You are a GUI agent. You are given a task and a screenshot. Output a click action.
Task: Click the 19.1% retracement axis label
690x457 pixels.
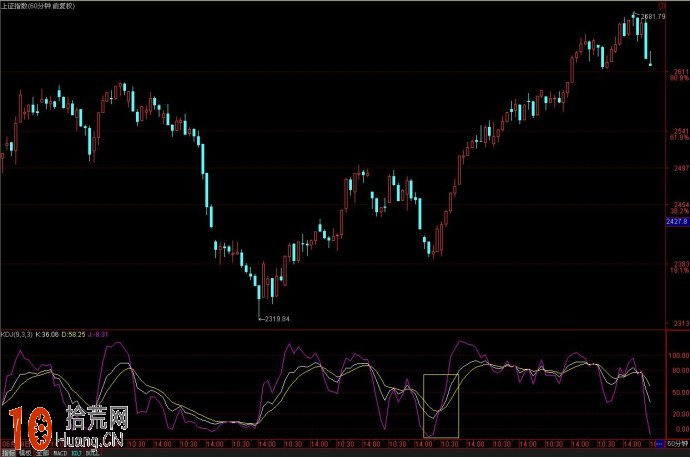point(680,271)
